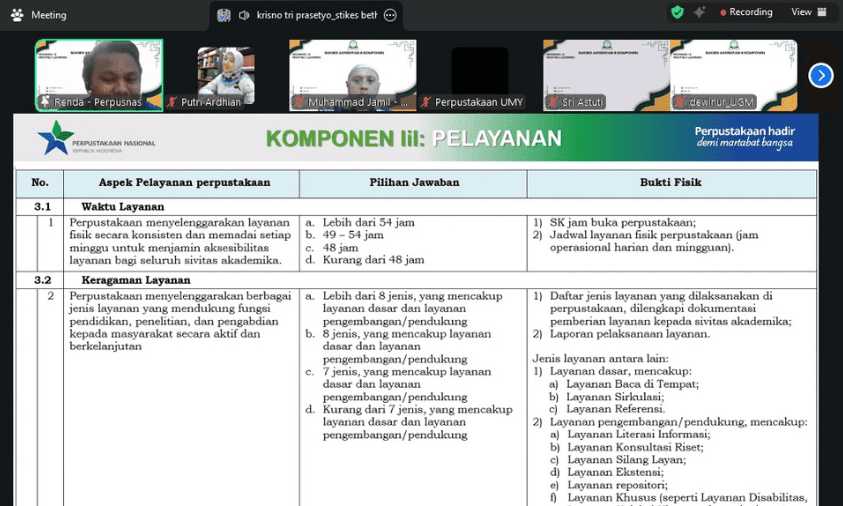Click the red Recording indicator
Viewport: 843px width, 506px height.
click(746, 12)
